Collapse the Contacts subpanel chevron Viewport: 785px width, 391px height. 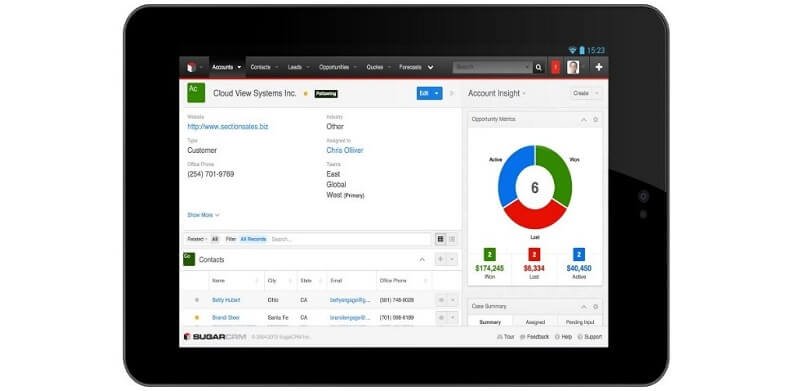click(x=422, y=259)
